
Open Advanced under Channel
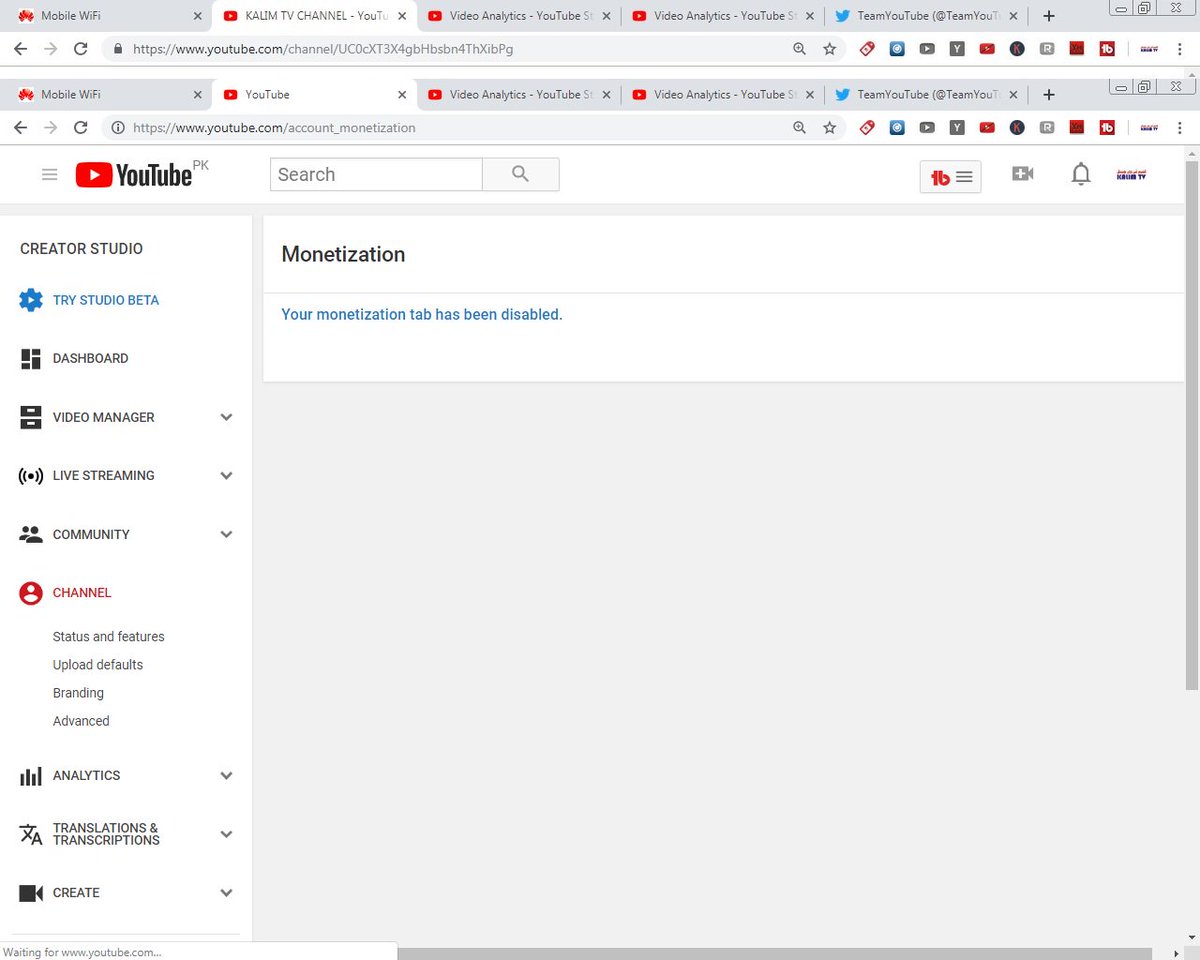(x=81, y=721)
